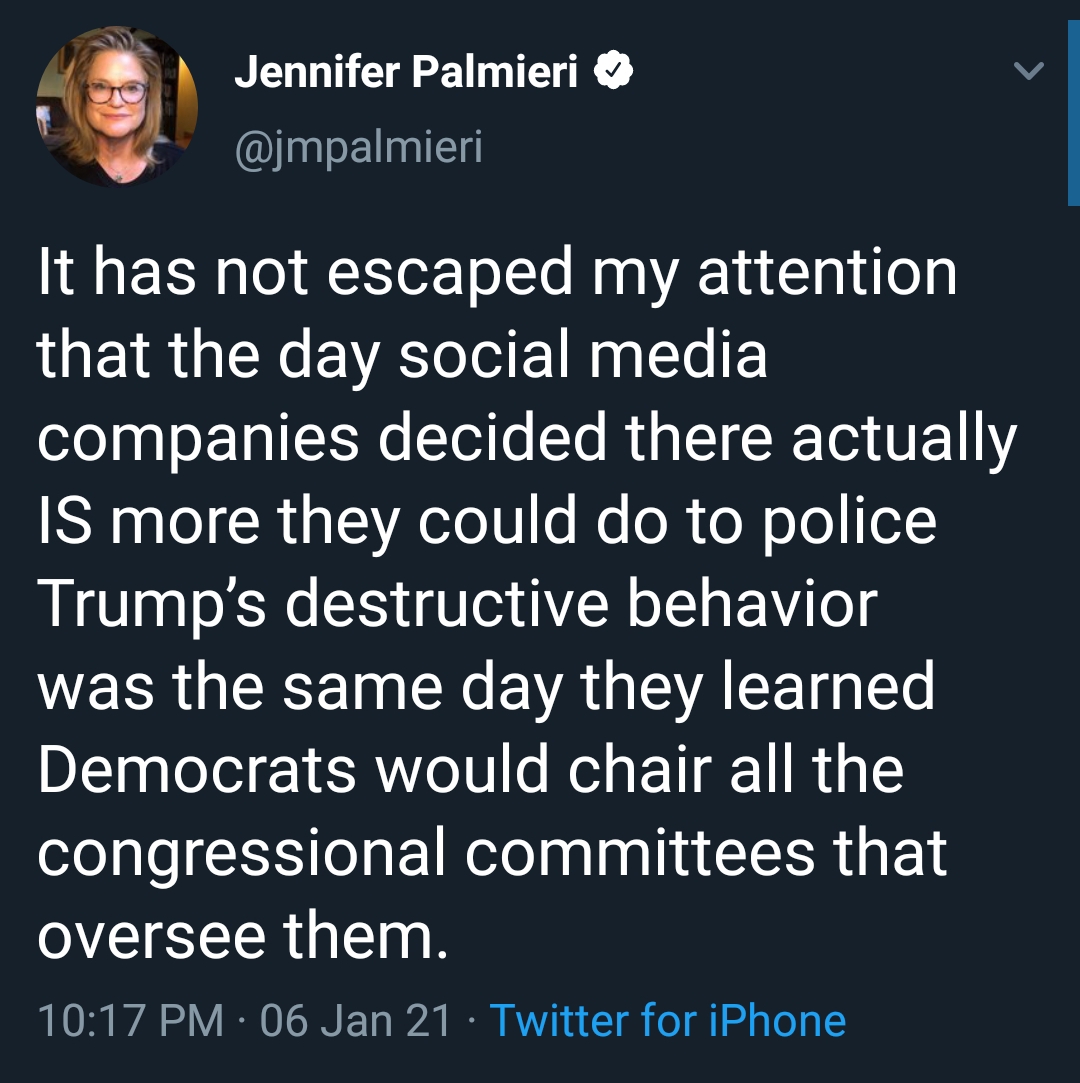Click the word "Democrats" in the tweet
The image size is (1080, 1083).
[x=197, y=769]
